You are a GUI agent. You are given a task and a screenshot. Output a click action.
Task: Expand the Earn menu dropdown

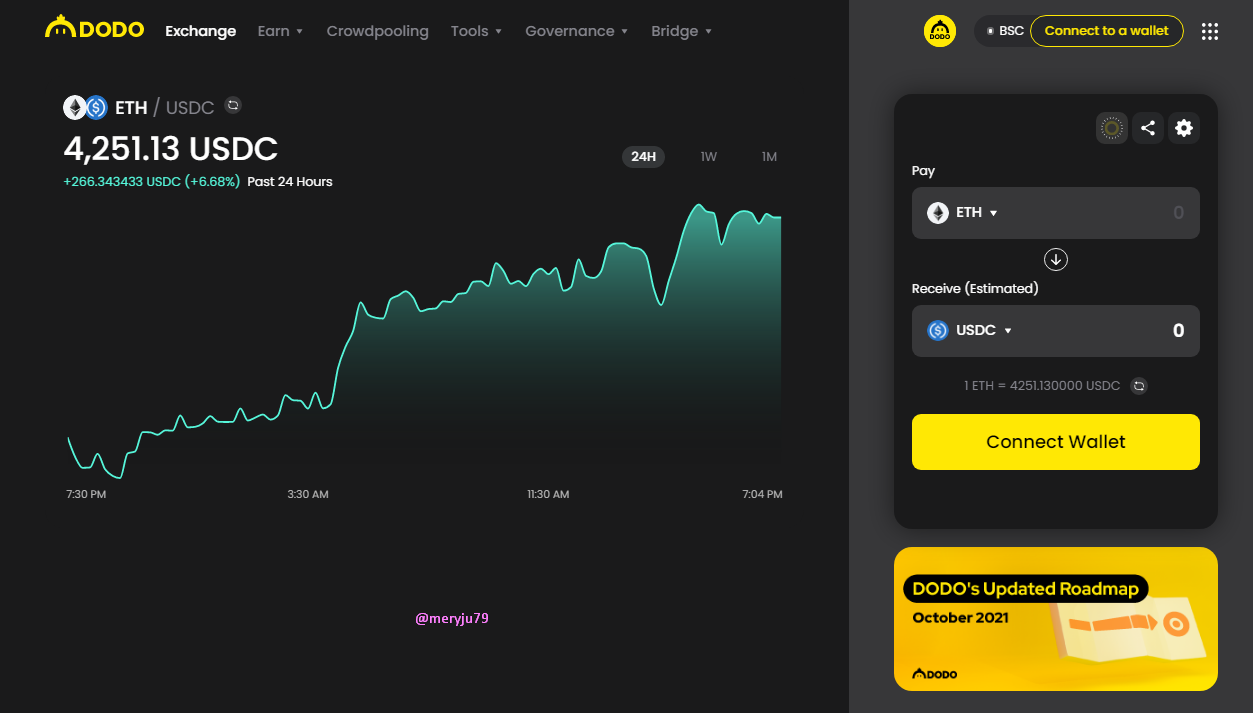[280, 31]
